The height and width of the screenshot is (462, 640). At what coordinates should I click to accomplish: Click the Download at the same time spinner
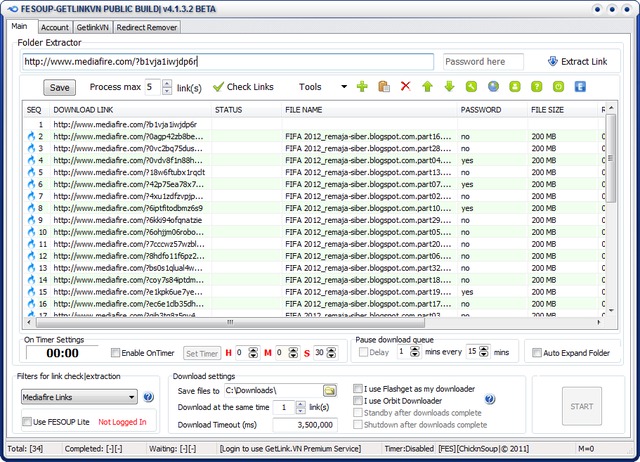click(300, 407)
